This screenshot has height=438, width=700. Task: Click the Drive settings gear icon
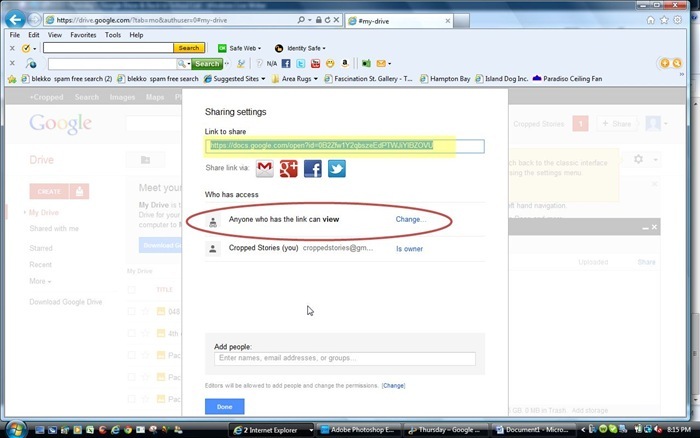click(638, 159)
